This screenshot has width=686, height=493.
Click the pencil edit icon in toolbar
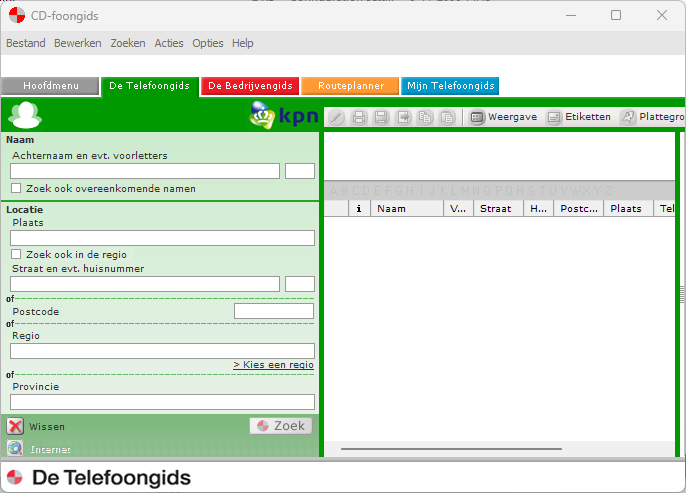click(337, 117)
